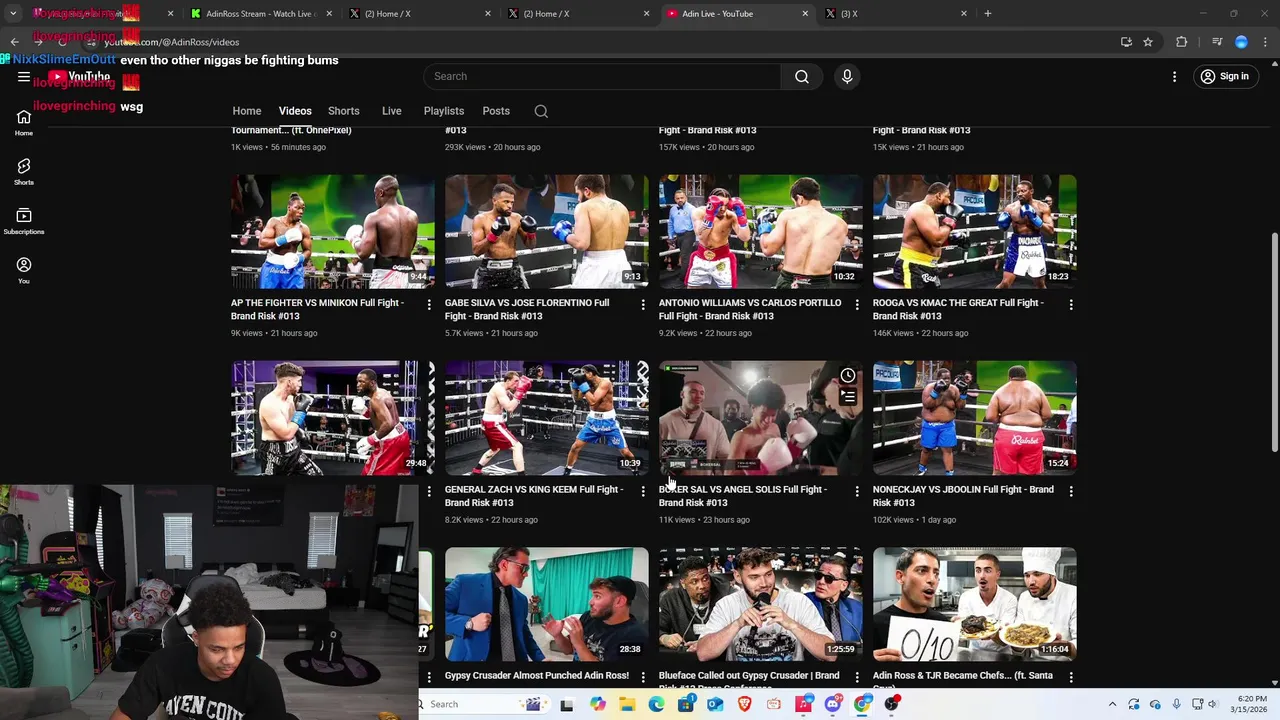
Task: Open Microsoft Store from the taskbar
Action: 685,704
